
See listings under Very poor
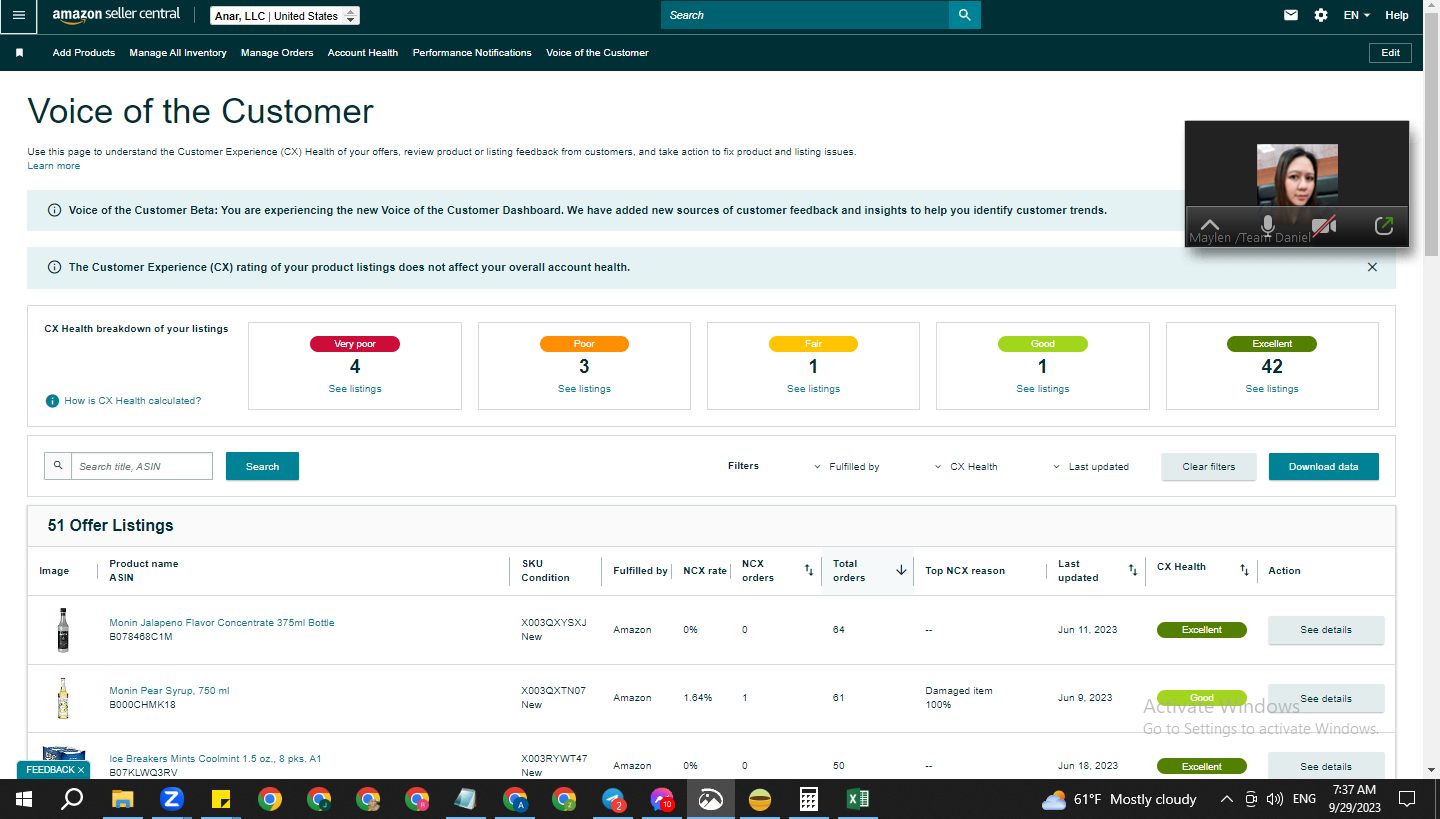(355, 389)
